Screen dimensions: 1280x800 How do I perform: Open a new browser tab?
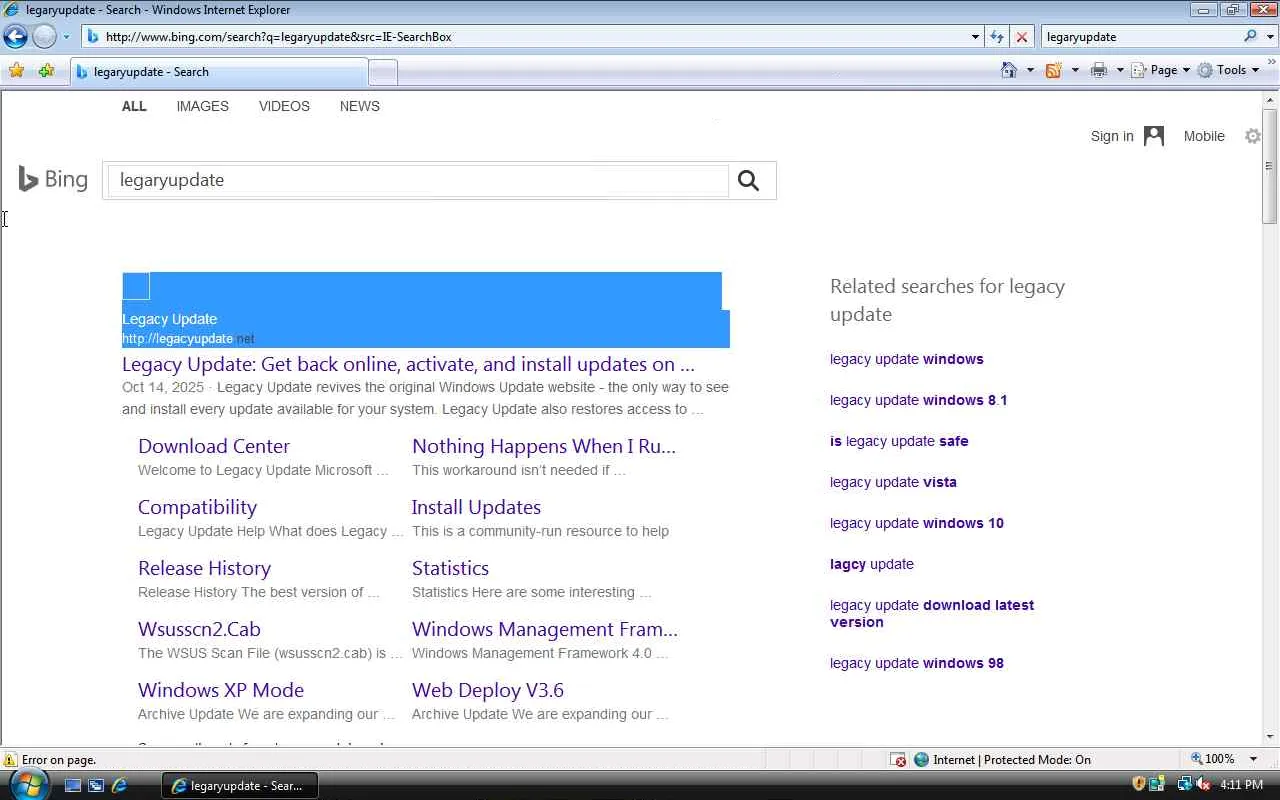[x=383, y=72]
